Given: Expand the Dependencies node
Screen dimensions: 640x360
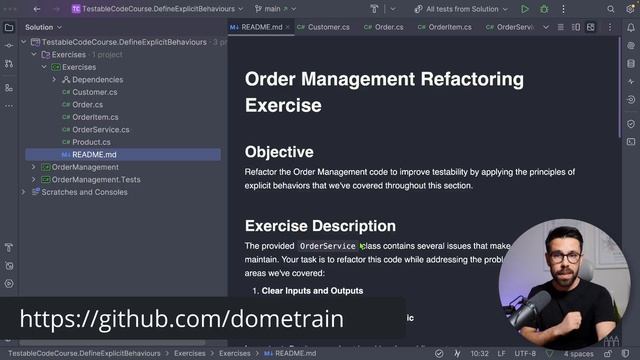Looking at the screenshot, I should point(54,80).
